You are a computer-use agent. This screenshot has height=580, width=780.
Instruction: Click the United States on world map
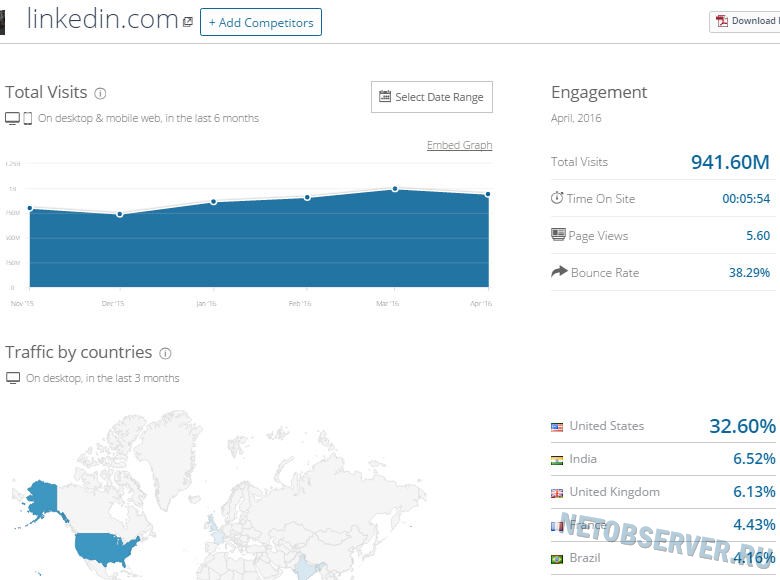pyautogui.click(x=103, y=548)
